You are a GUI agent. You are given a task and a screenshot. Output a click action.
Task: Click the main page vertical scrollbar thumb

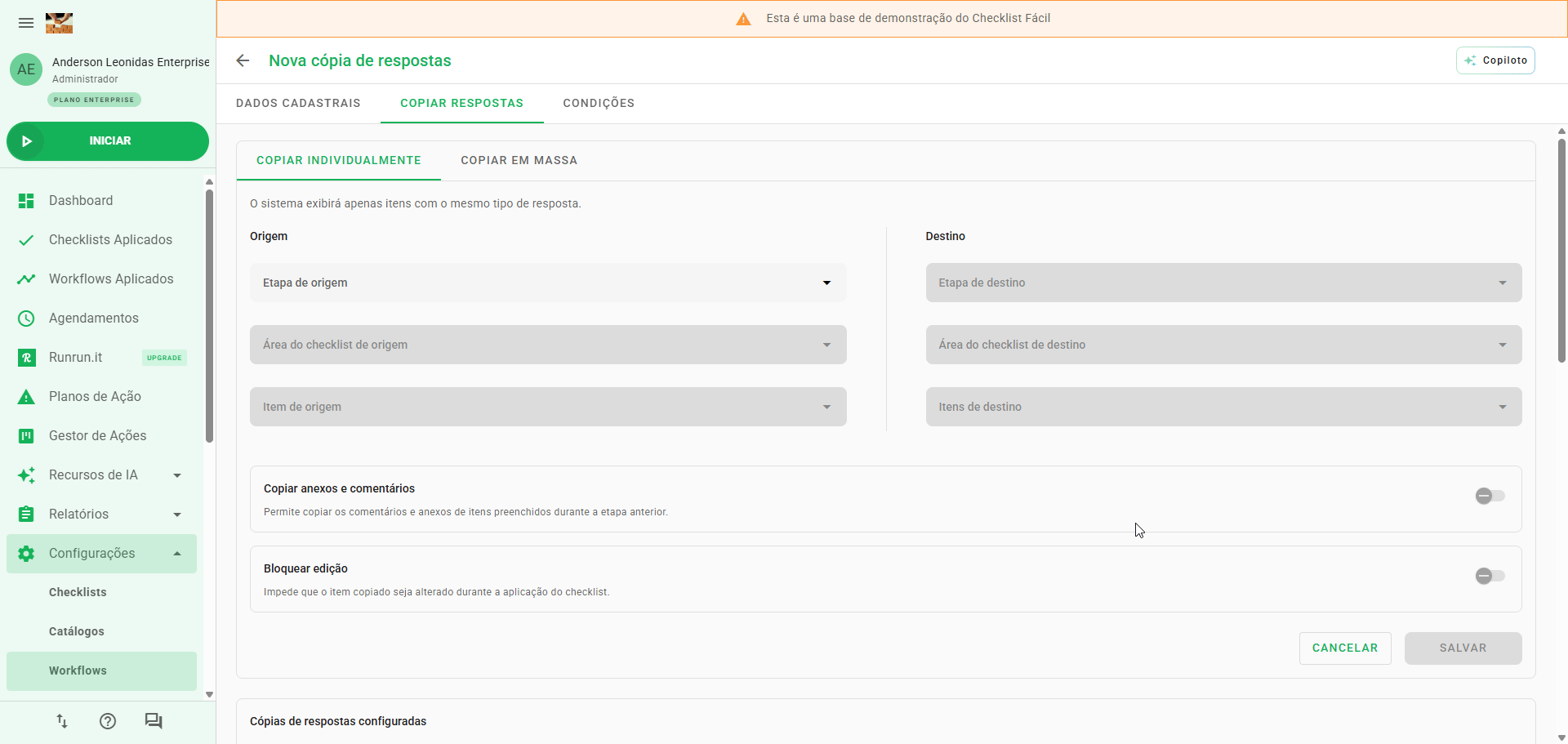coord(1561,249)
